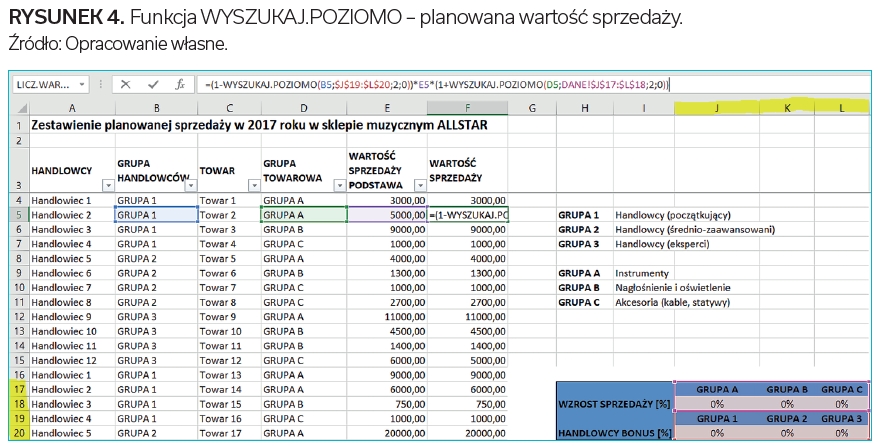Select column header G
This screenshot has height=446, width=880.
coord(532,107)
